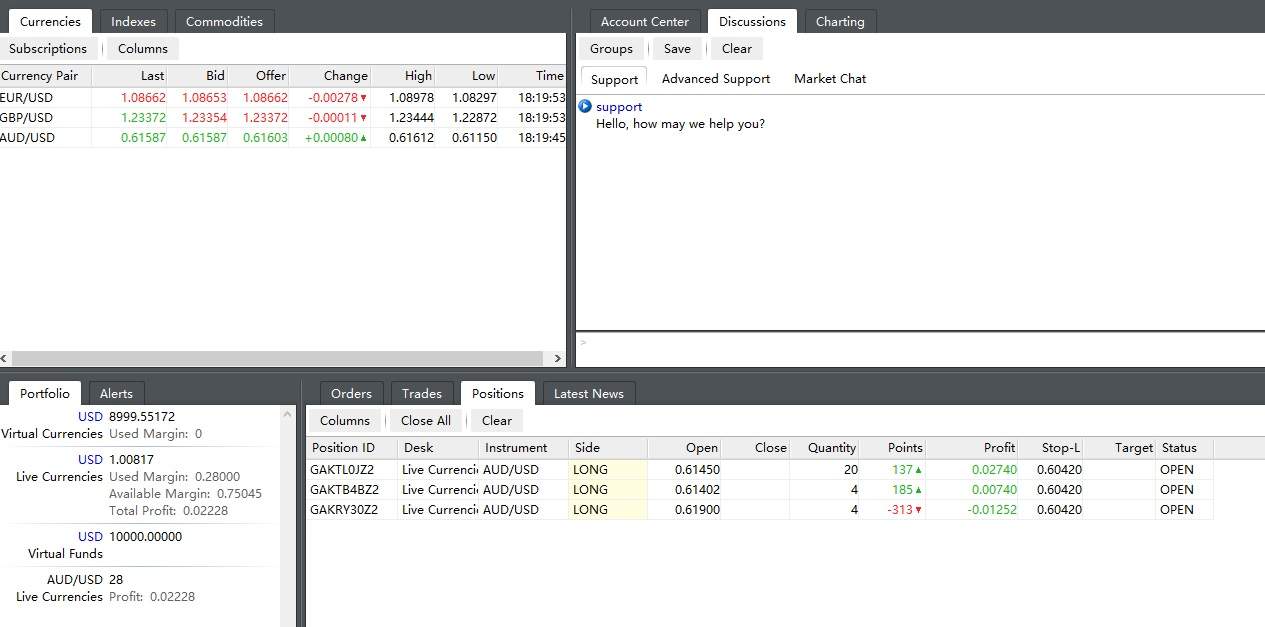Select position GAKTB4BZ2
The image size is (1265, 627).
(x=760, y=490)
